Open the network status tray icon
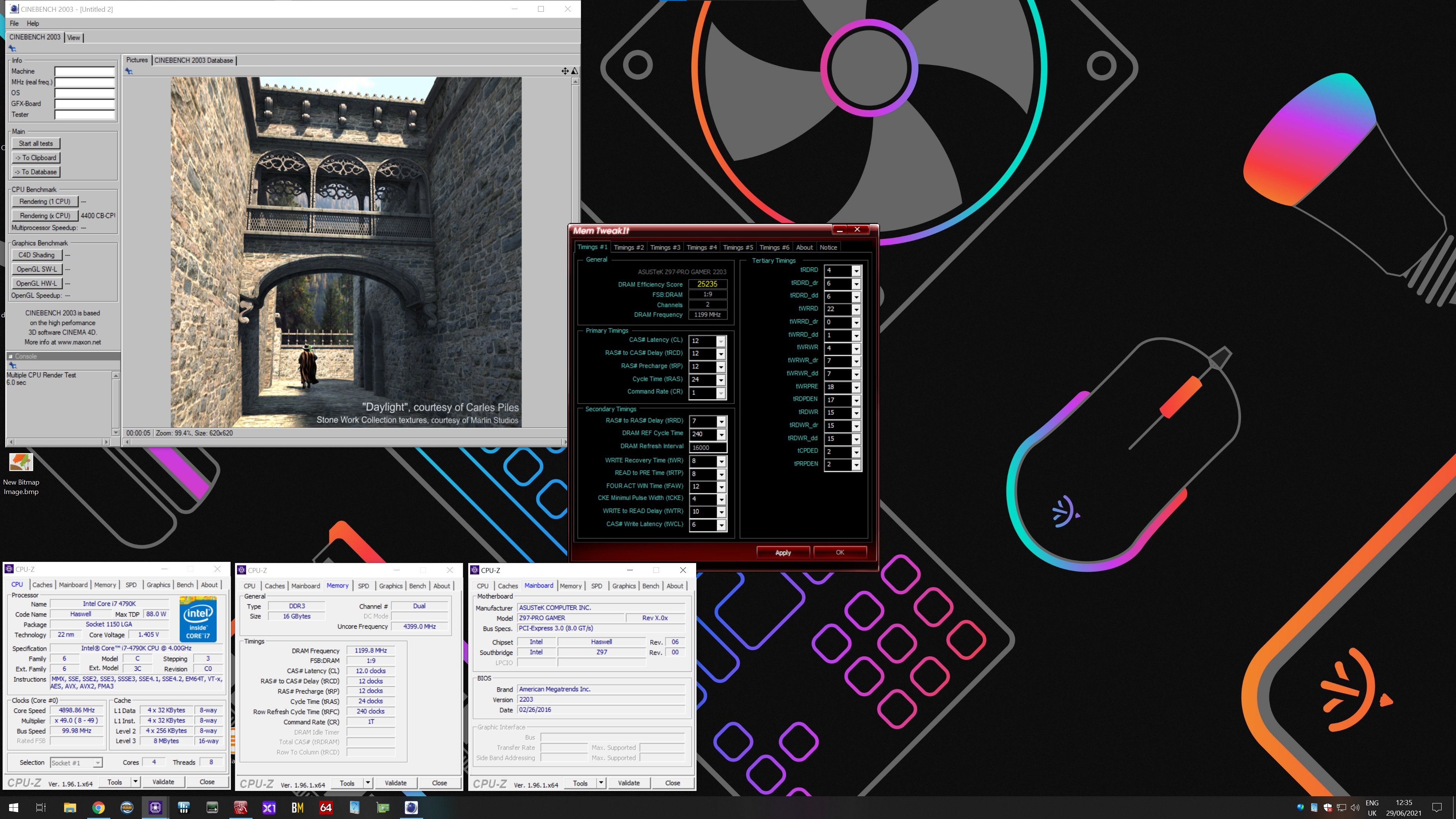 [1341, 807]
